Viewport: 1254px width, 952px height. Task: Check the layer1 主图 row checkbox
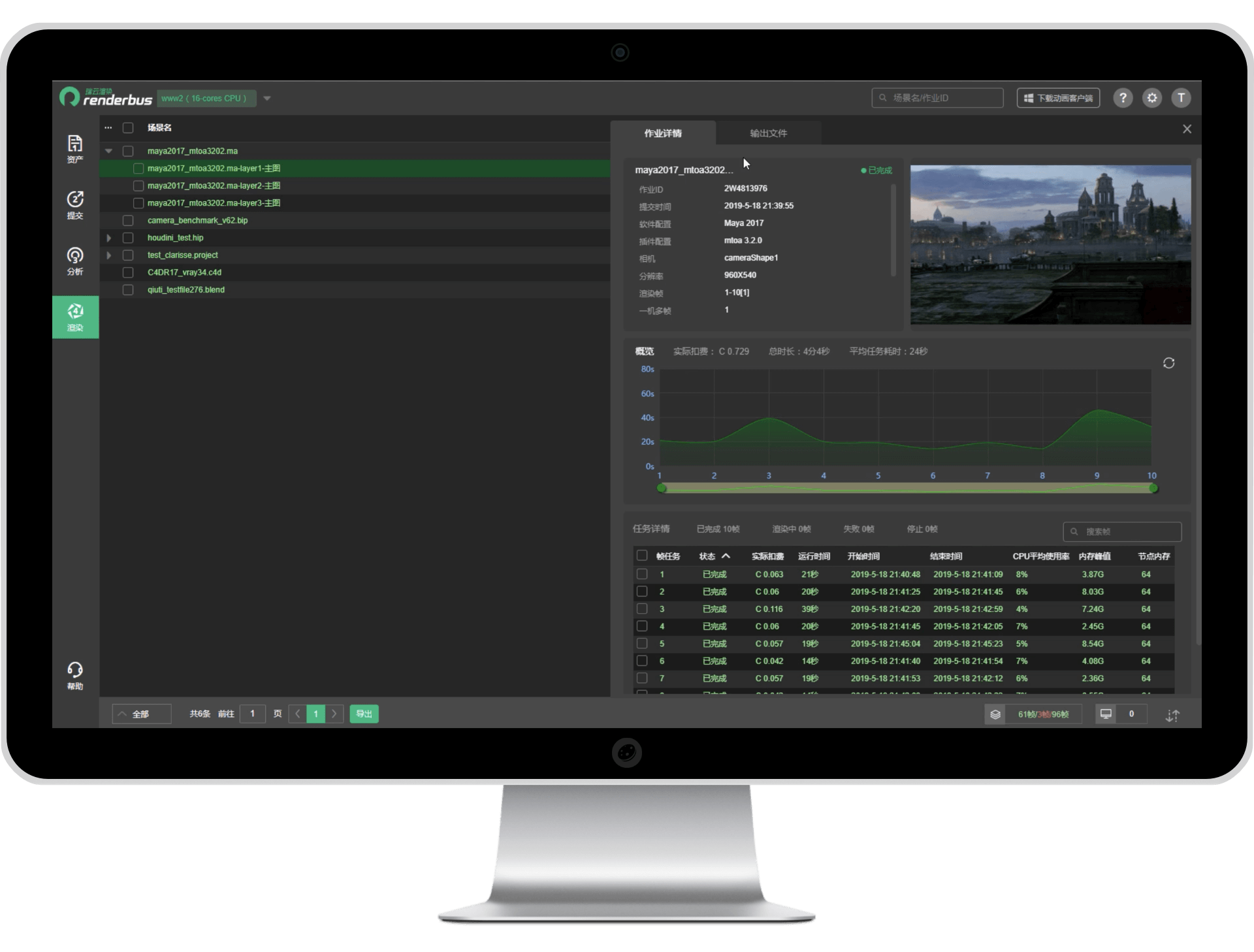[x=138, y=168]
